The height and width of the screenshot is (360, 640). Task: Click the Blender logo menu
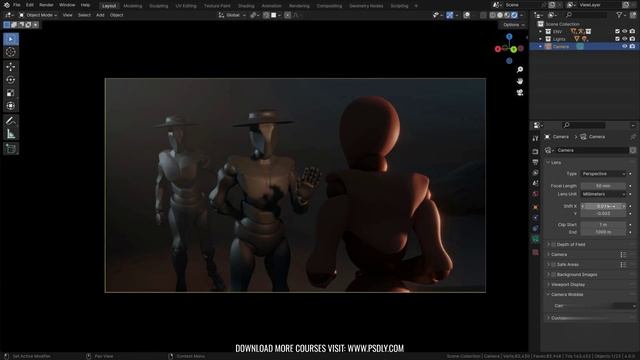tap(7, 5)
